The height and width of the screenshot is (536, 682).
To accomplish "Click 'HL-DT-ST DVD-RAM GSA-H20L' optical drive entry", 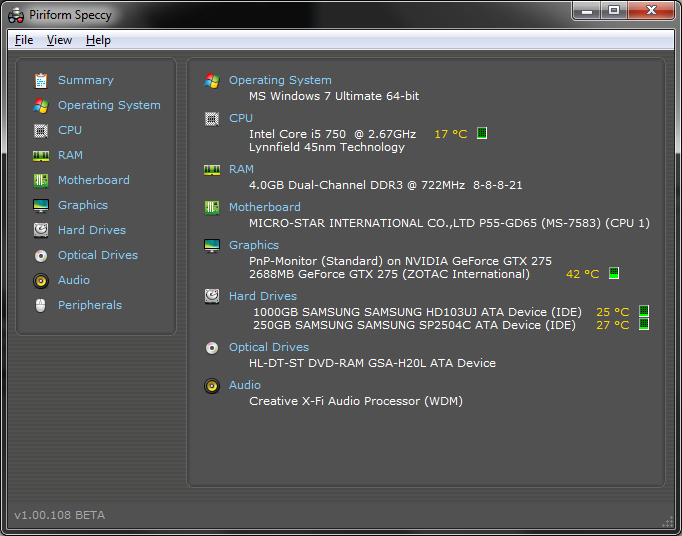I will coord(372,363).
